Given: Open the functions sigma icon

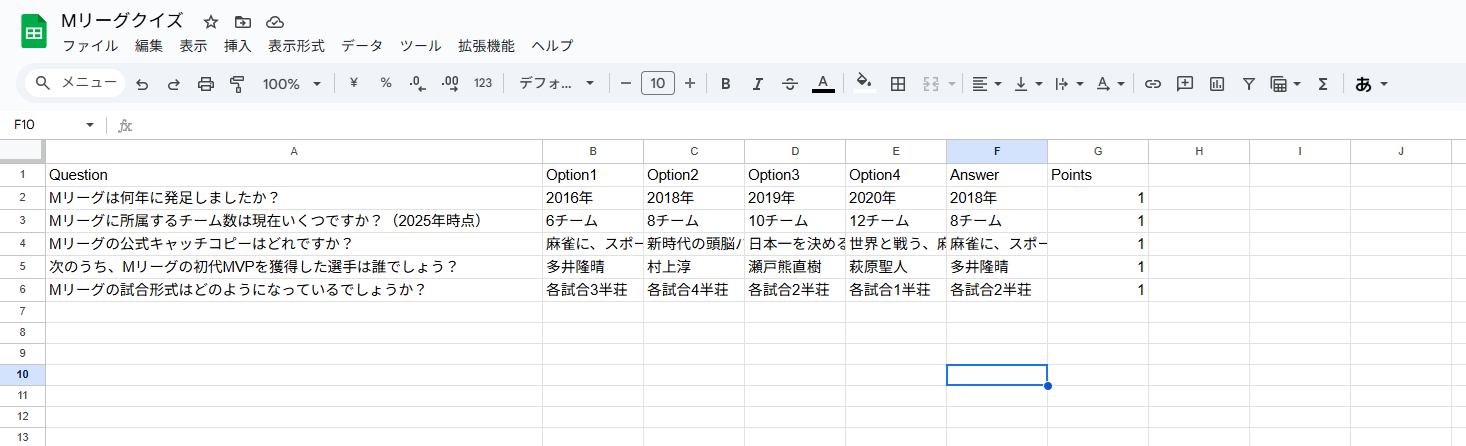Looking at the screenshot, I should pyautogui.click(x=1323, y=84).
